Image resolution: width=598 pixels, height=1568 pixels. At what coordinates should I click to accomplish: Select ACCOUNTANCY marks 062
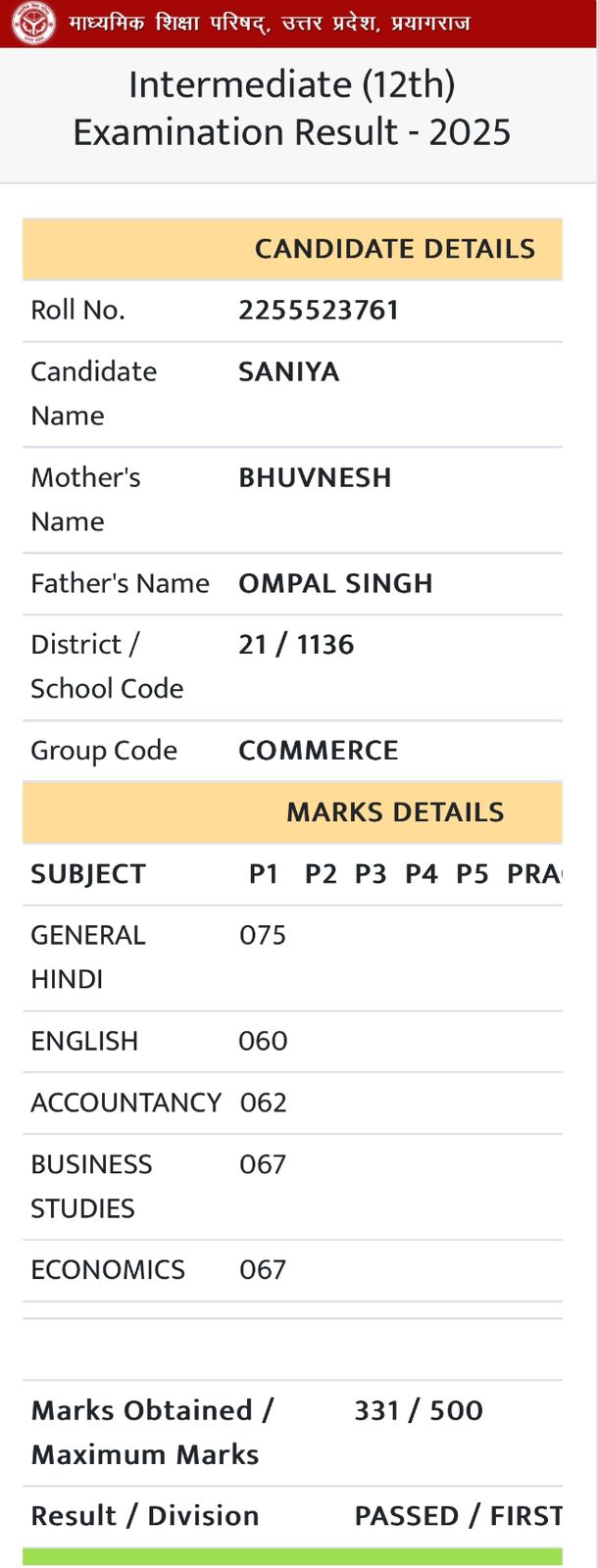coord(263,1102)
